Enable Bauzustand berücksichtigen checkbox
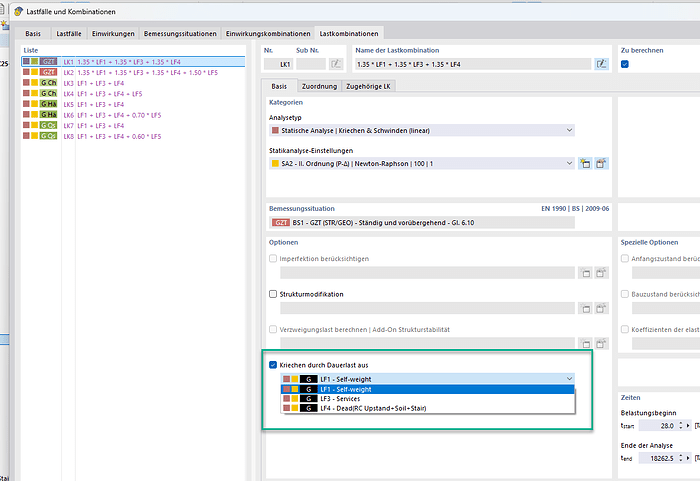 coord(625,294)
